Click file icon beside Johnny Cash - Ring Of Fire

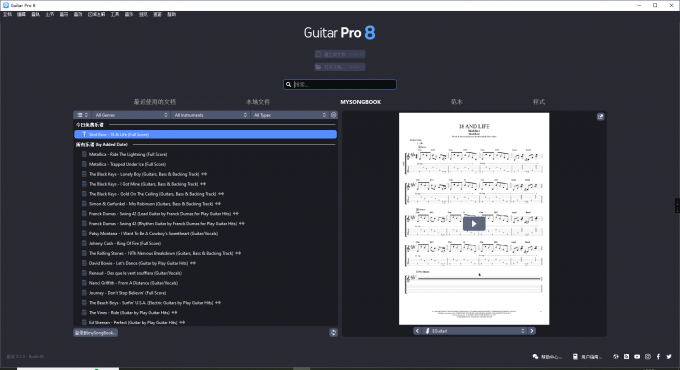click(x=84, y=243)
